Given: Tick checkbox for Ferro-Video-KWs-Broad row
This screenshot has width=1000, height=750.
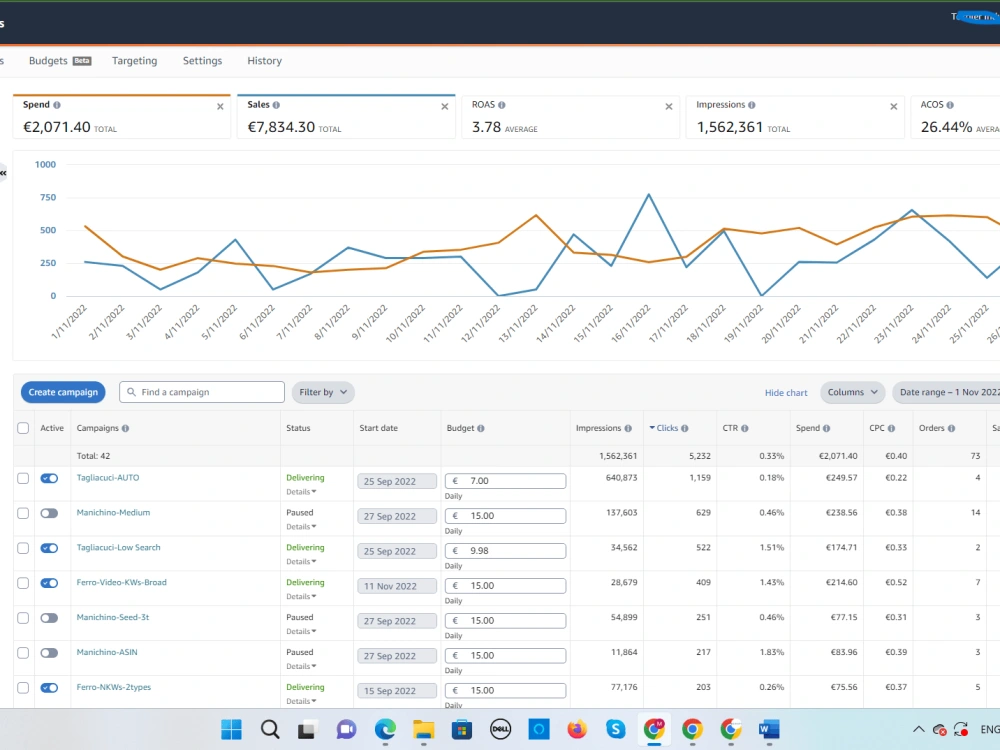Looking at the screenshot, I should [23, 583].
